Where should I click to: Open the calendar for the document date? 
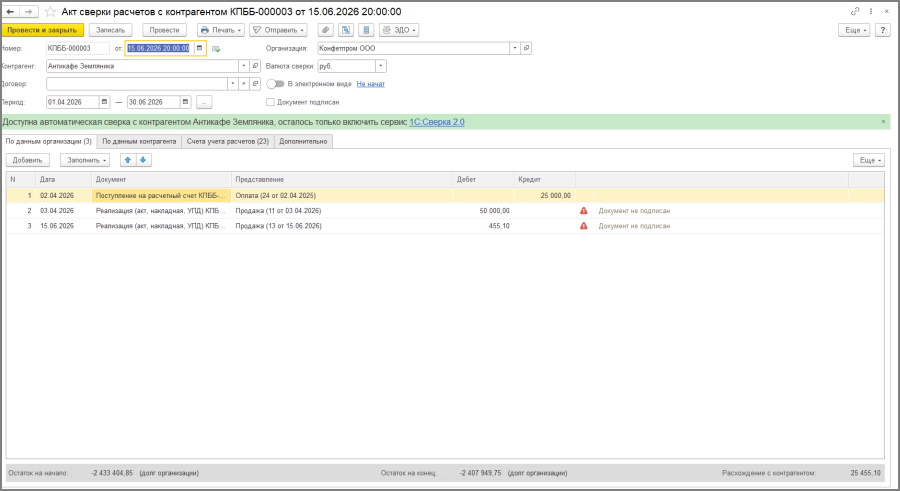(199, 48)
